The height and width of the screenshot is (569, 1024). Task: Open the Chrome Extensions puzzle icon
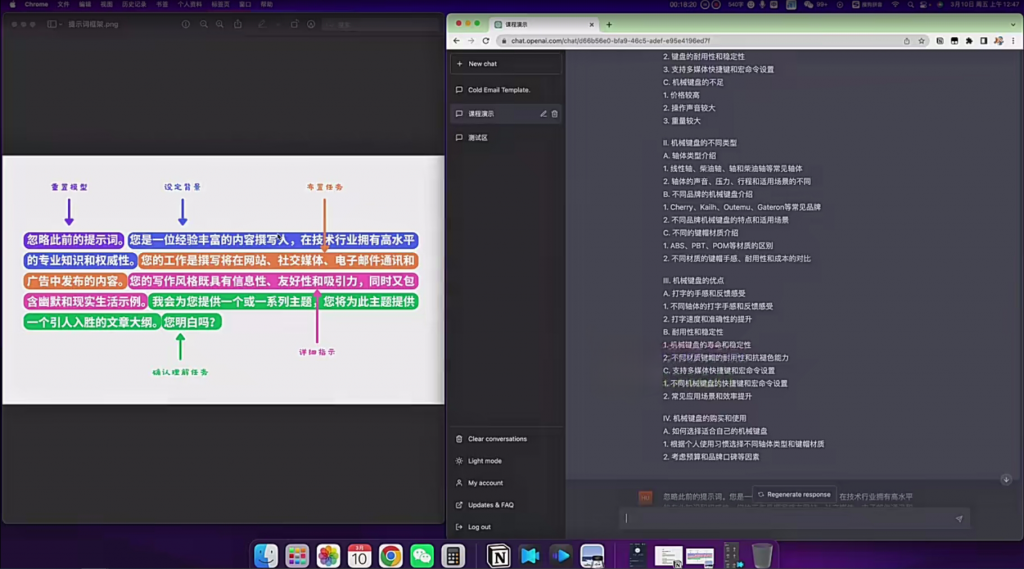969,41
